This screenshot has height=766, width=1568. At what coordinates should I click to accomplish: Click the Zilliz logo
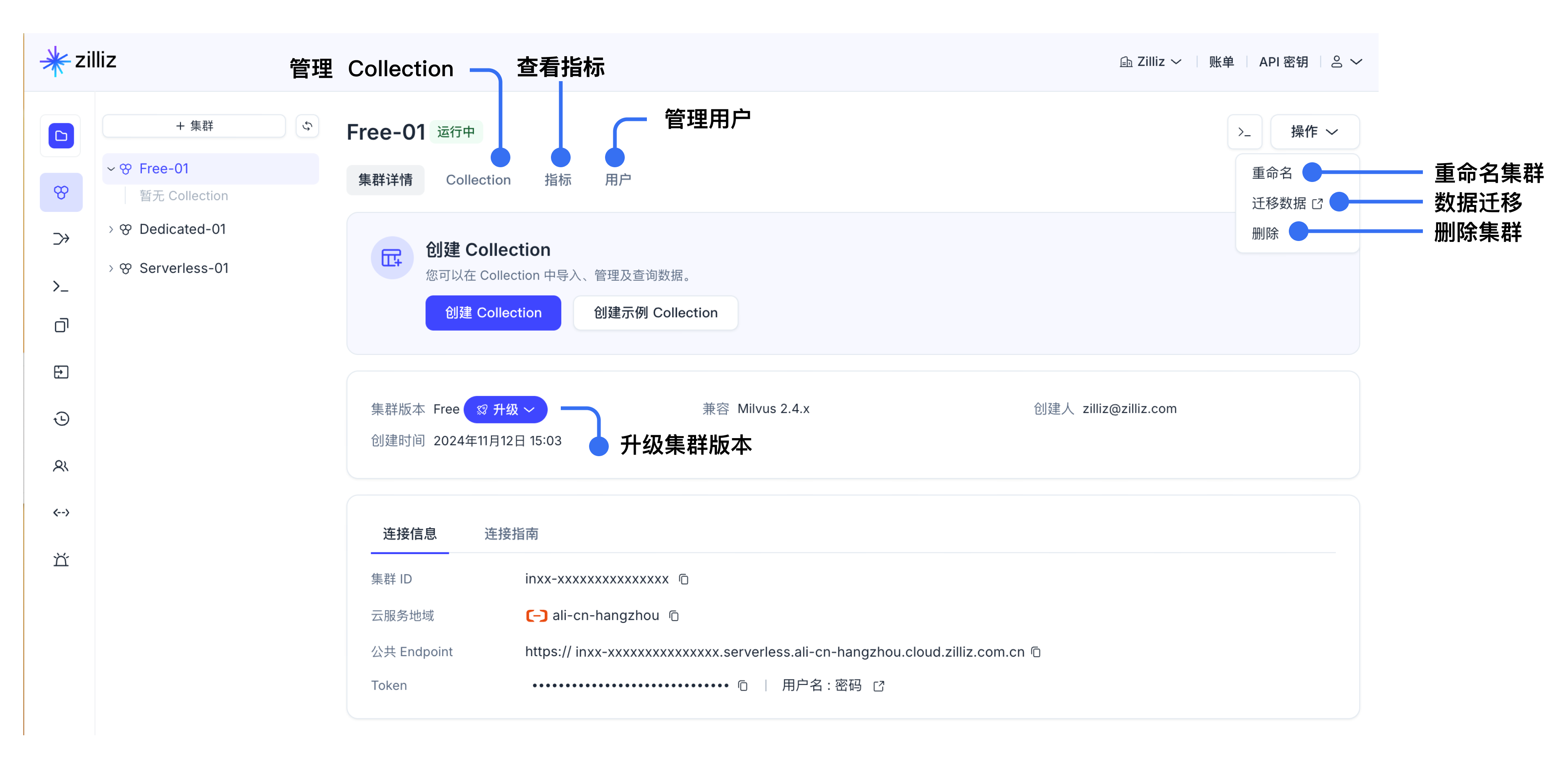pos(78,61)
